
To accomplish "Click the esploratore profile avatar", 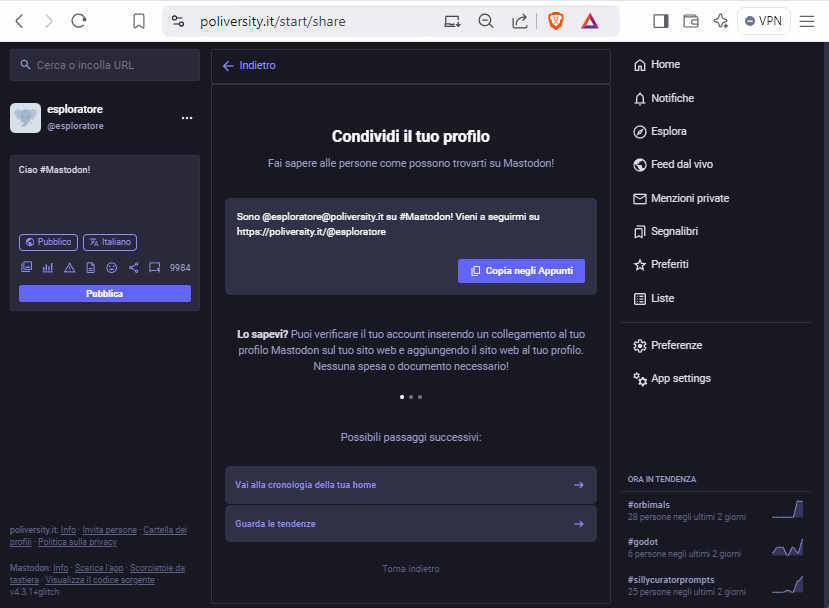I will click(25, 117).
